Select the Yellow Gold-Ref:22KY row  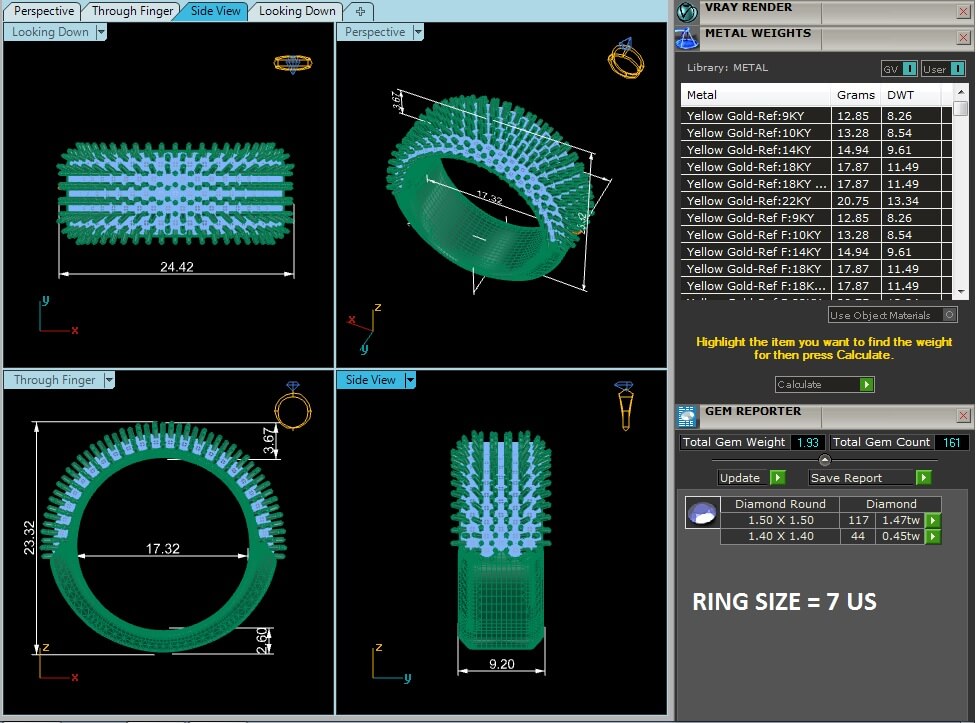(x=757, y=201)
